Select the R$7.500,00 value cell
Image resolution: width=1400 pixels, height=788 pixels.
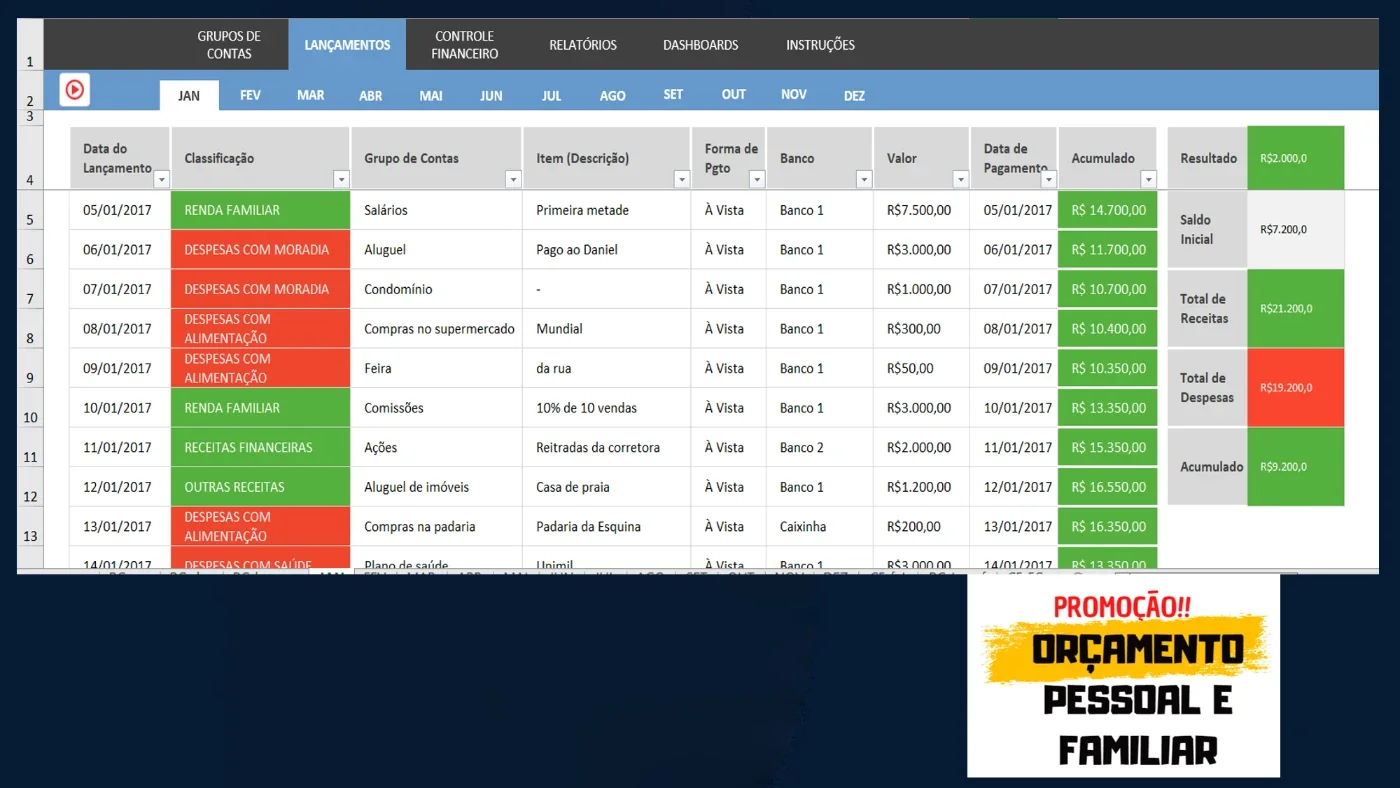pos(922,210)
